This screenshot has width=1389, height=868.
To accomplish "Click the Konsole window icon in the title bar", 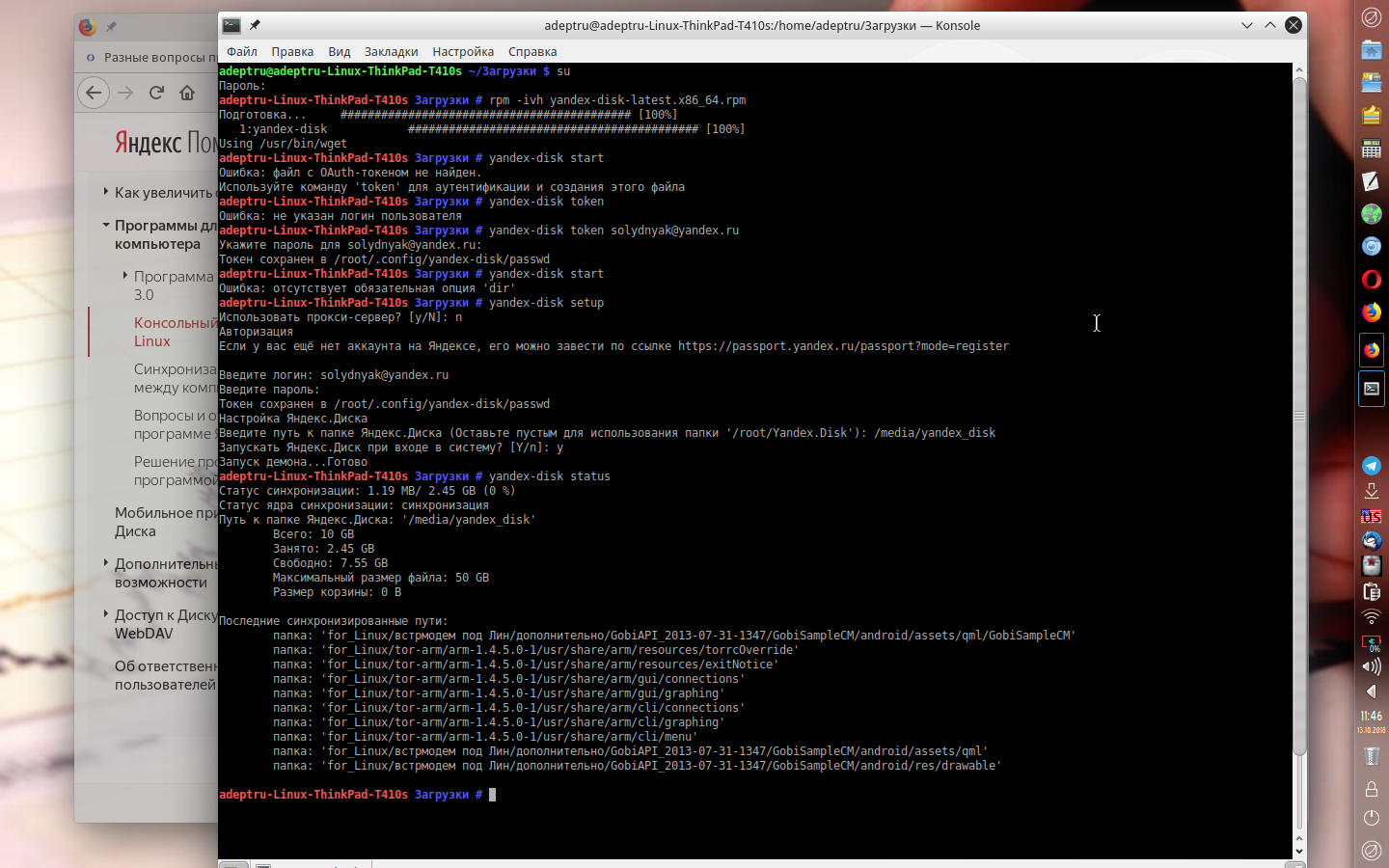I will (231, 25).
